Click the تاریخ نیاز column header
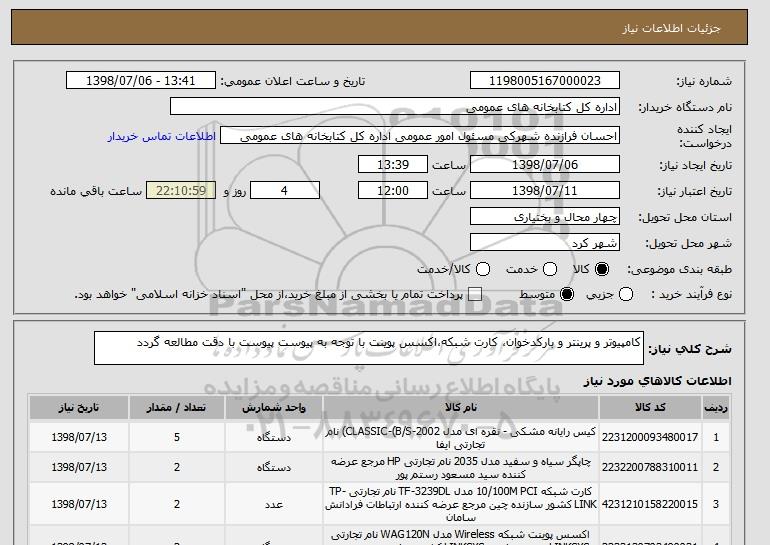 tap(79, 408)
